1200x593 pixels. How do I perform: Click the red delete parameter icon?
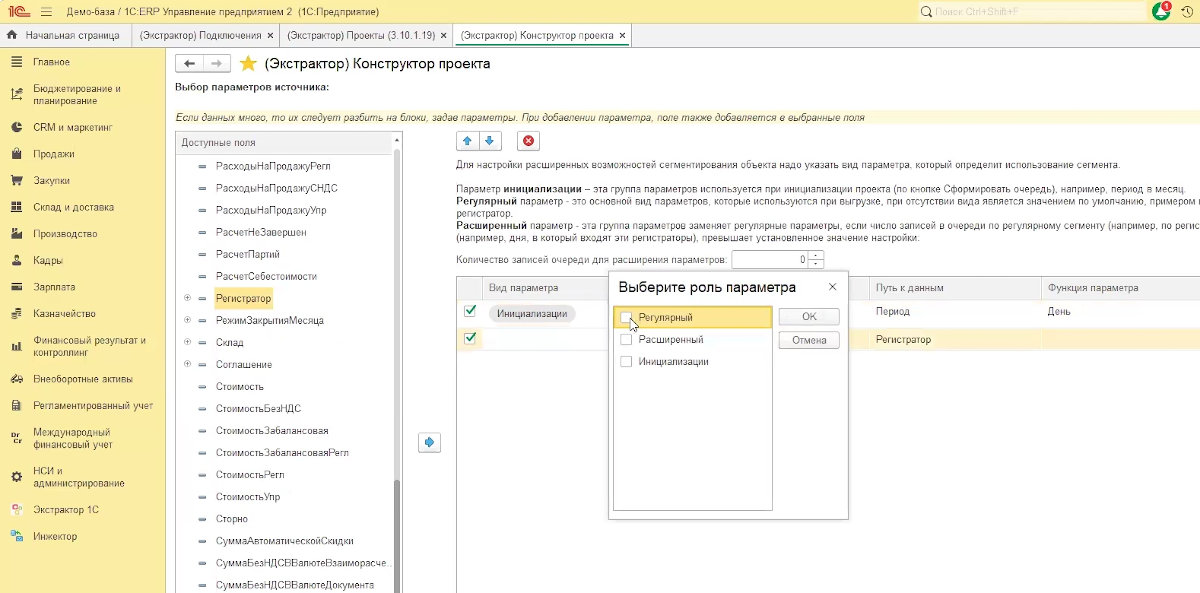coord(529,141)
